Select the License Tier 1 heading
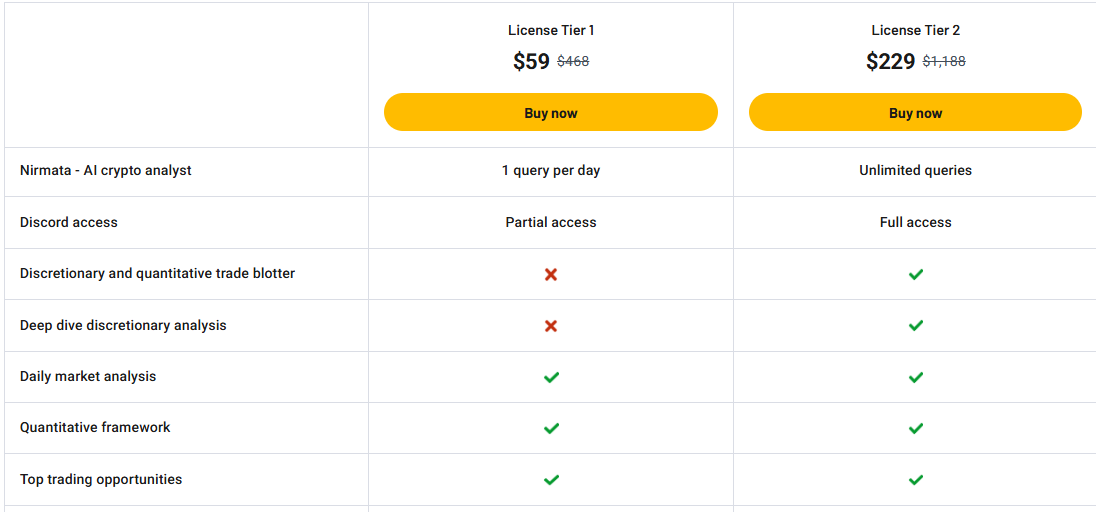Viewport: 1096px width, 512px height. pos(551,30)
